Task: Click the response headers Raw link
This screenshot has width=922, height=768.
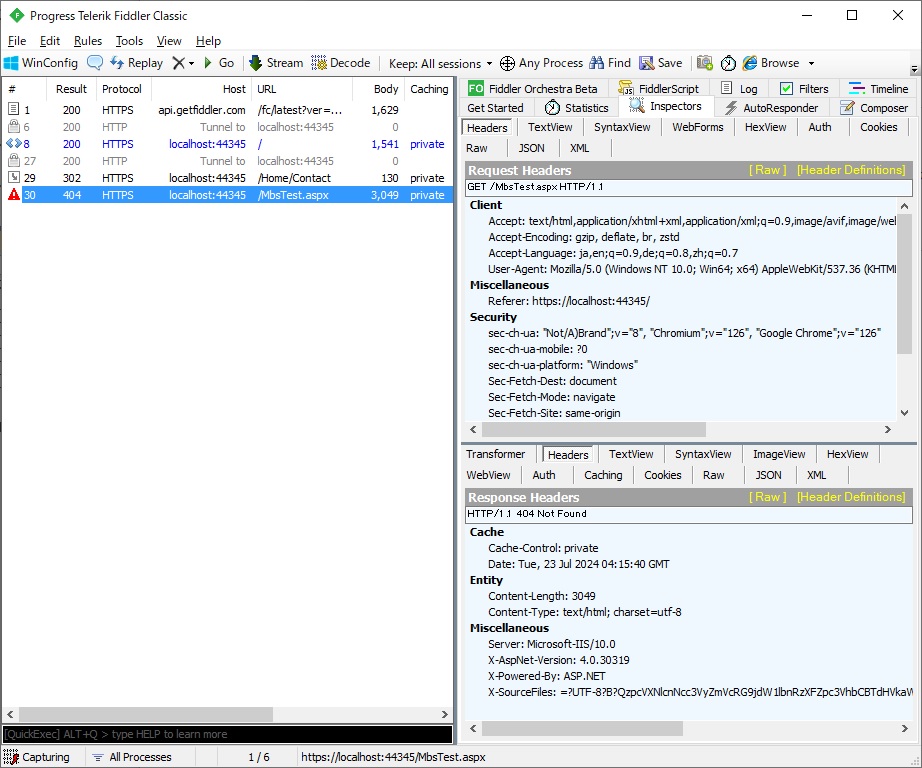Action: tap(767, 497)
